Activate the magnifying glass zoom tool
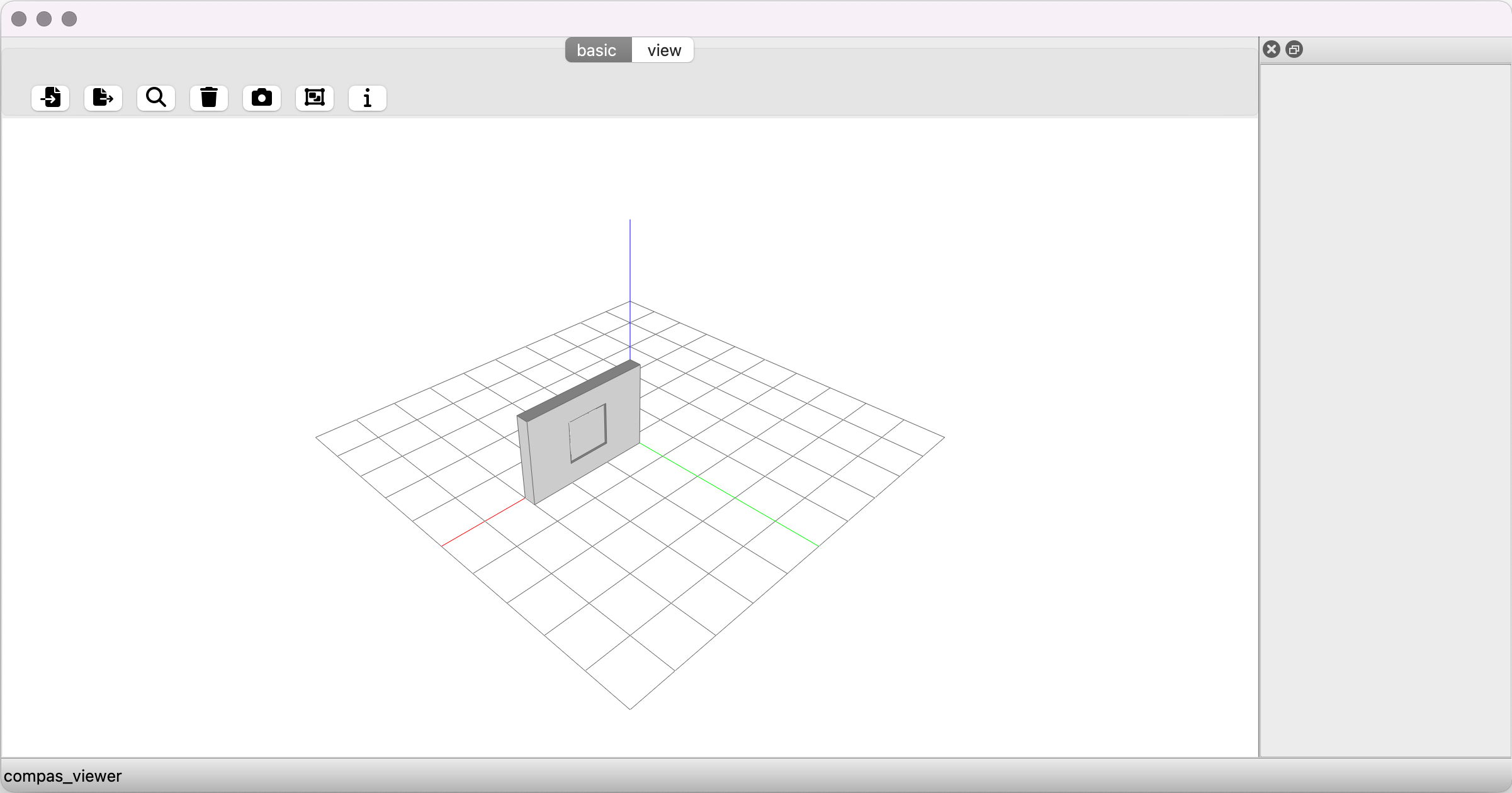Screen dimensions: 1512x793 pos(156,98)
